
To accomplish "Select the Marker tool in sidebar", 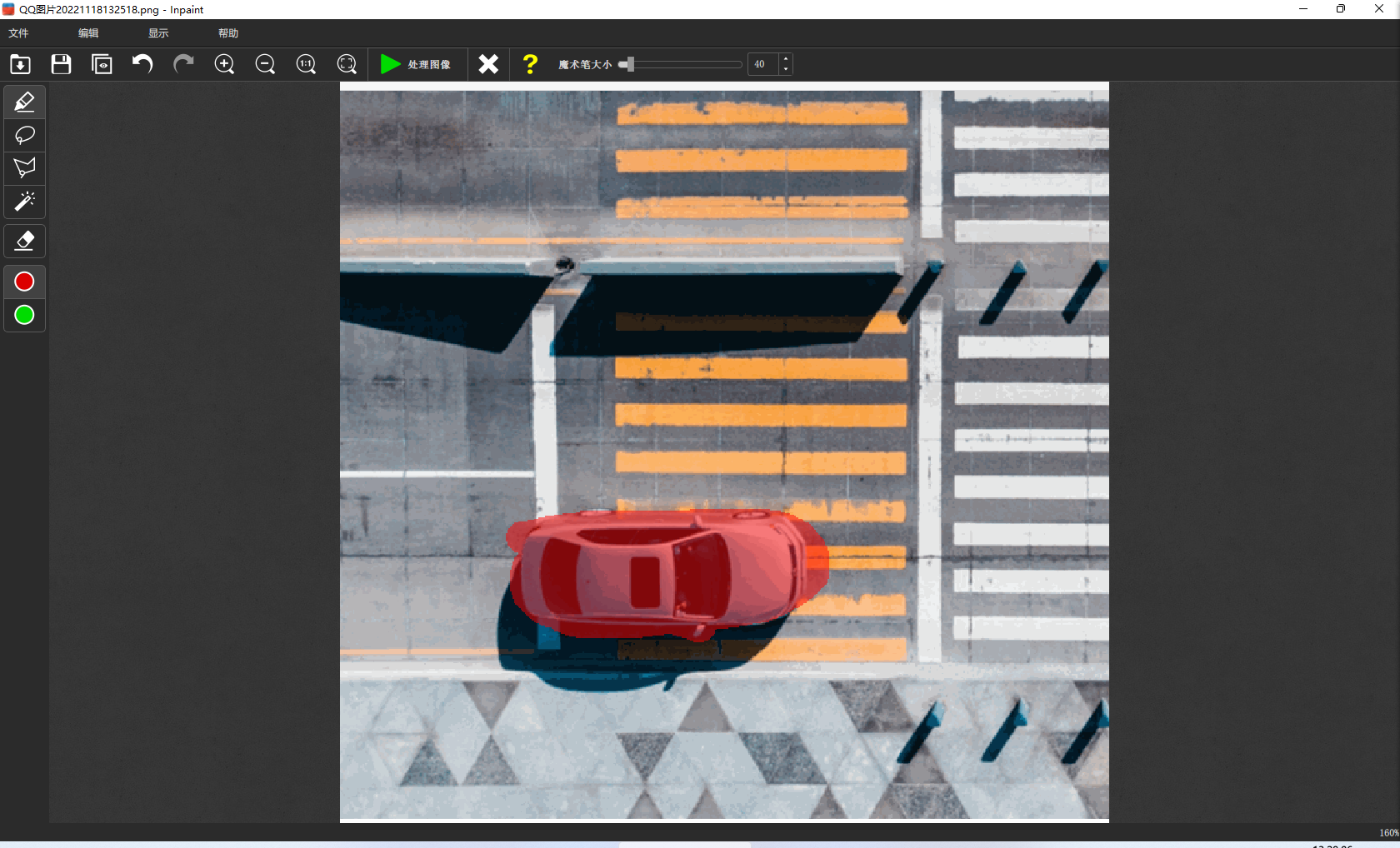I will pos(24,102).
